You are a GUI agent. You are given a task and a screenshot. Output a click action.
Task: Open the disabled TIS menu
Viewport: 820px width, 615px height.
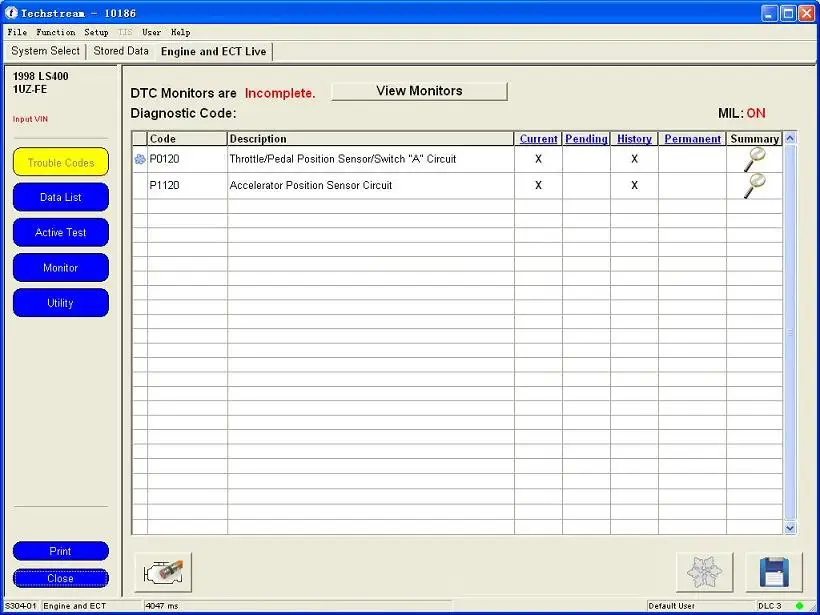click(125, 32)
